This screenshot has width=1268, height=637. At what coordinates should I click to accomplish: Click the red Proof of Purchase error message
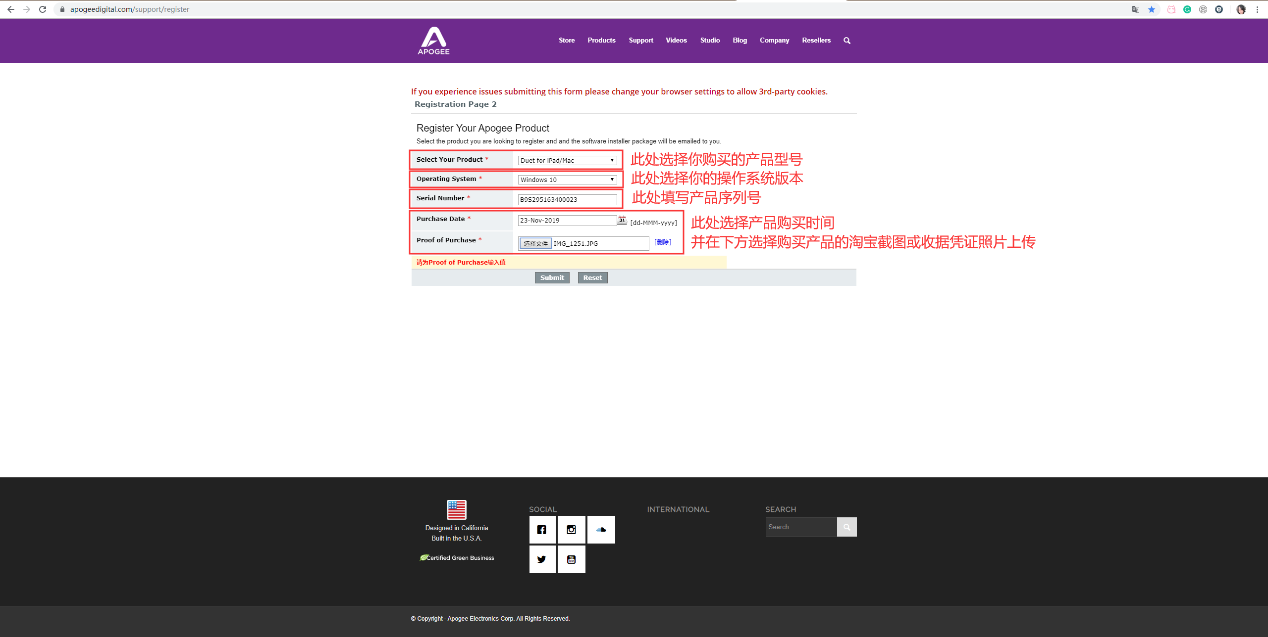tap(461, 262)
